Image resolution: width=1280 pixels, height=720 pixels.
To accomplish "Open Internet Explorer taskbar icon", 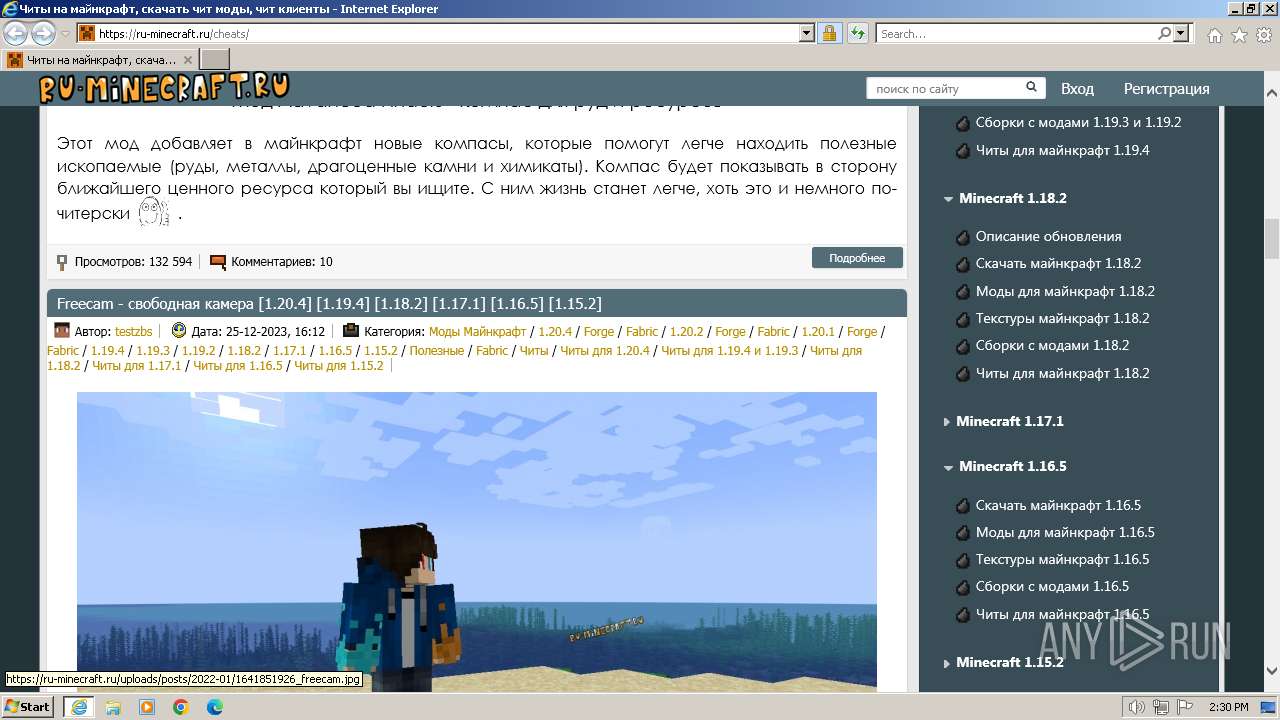I will [x=79, y=706].
